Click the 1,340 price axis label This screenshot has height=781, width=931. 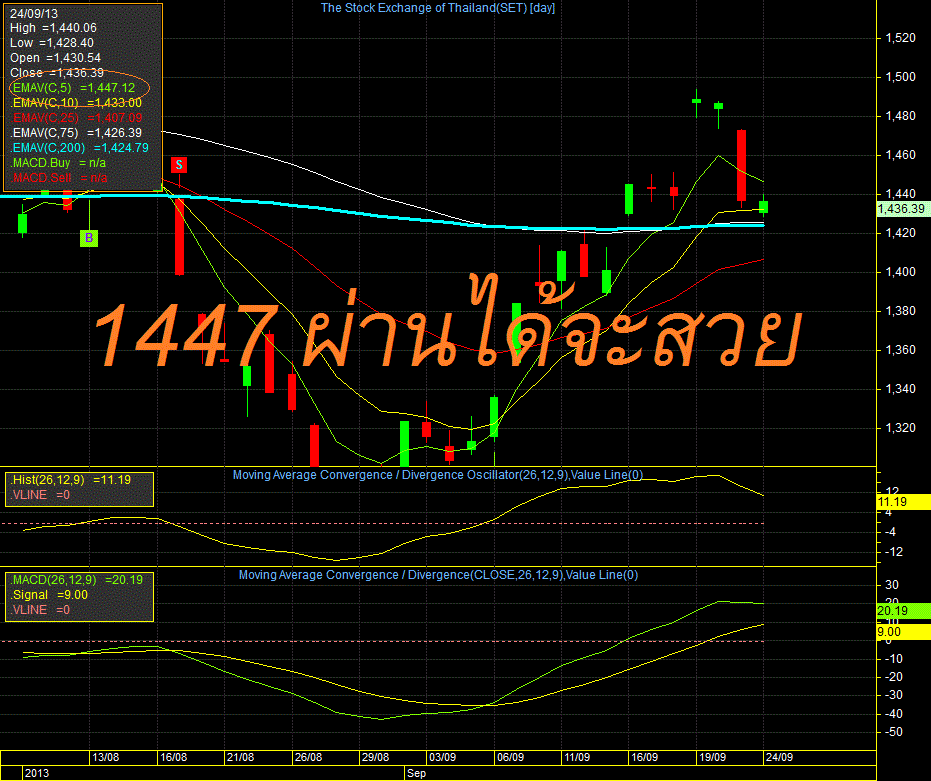click(x=900, y=389)
